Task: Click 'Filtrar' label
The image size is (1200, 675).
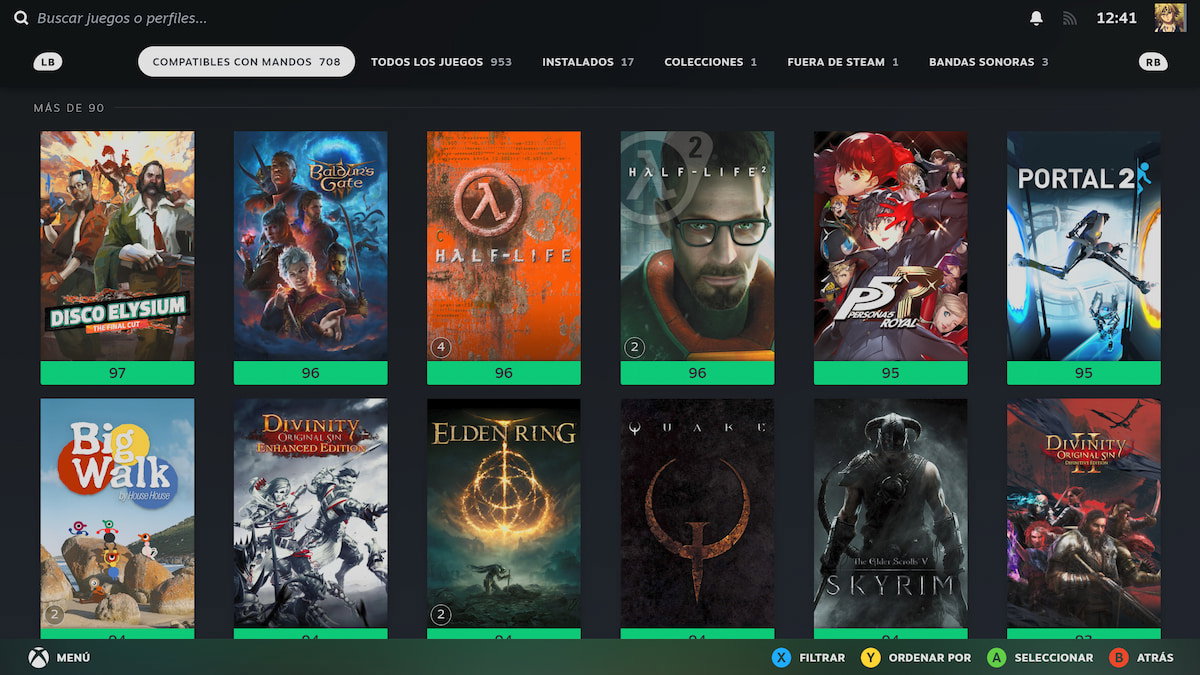Action: (x=822, y=658)
